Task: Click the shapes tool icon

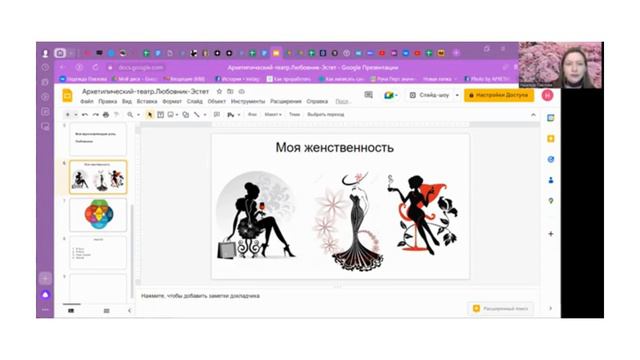Action: [186, 115]
